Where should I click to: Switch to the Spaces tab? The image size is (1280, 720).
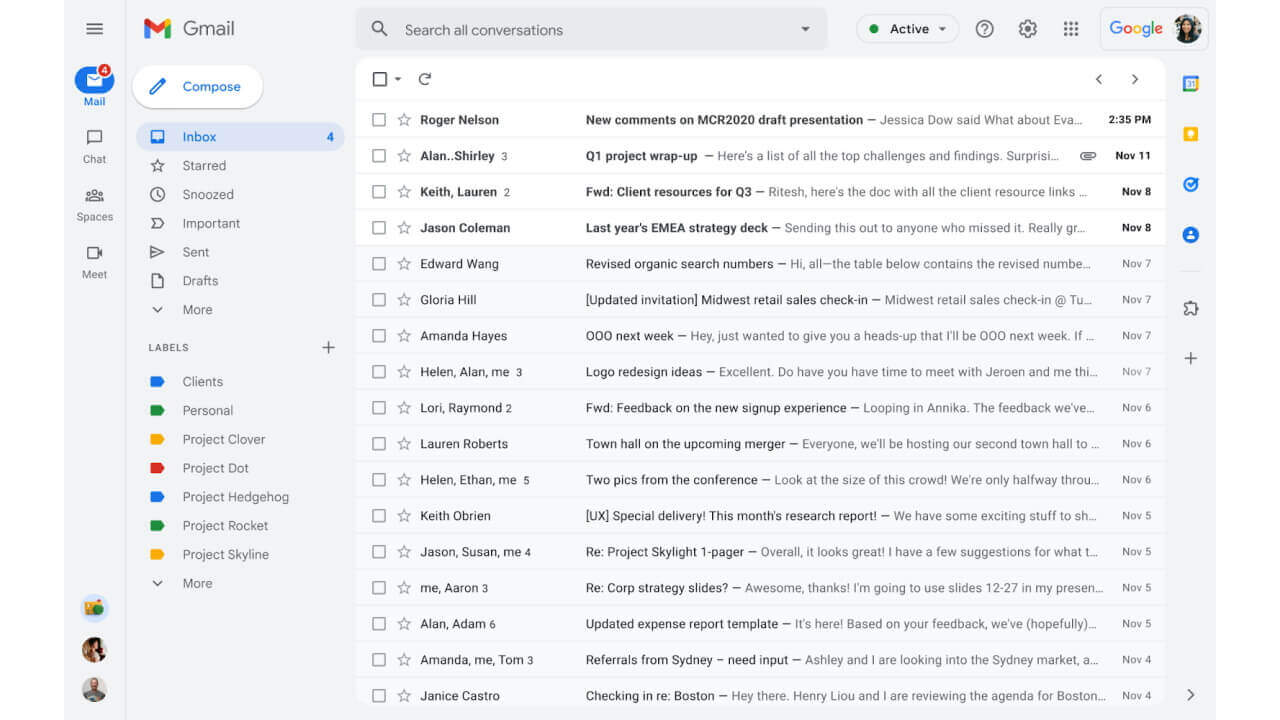[x=93, y=204]
